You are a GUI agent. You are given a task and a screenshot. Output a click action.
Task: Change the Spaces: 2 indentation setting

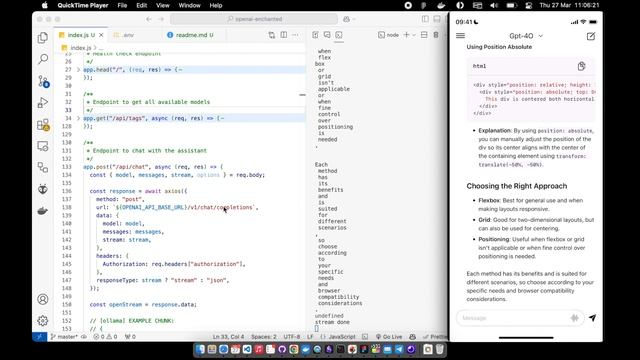(264, 337)
